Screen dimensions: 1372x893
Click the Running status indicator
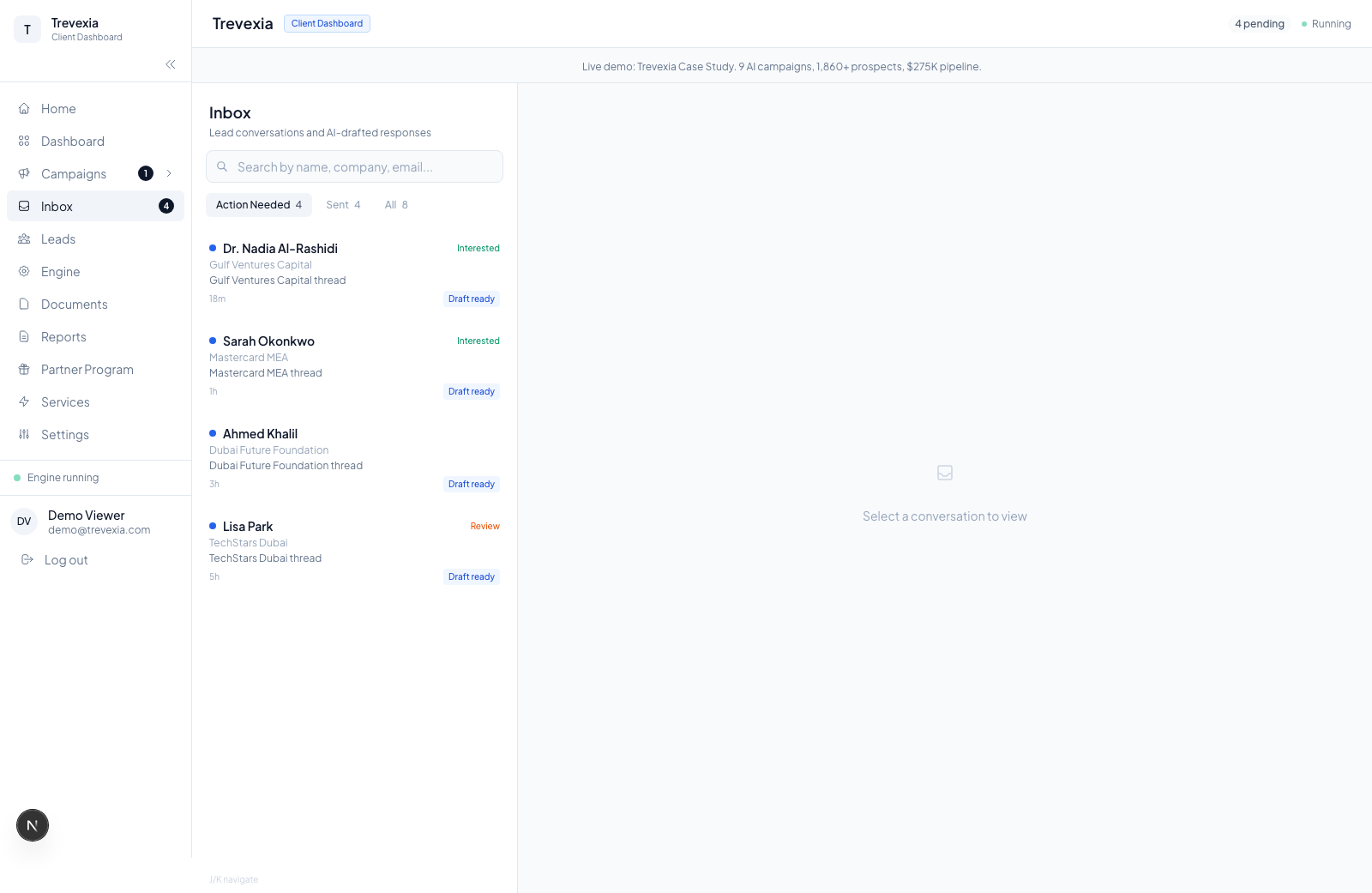pyautogui.click(x=1326, y=24)
